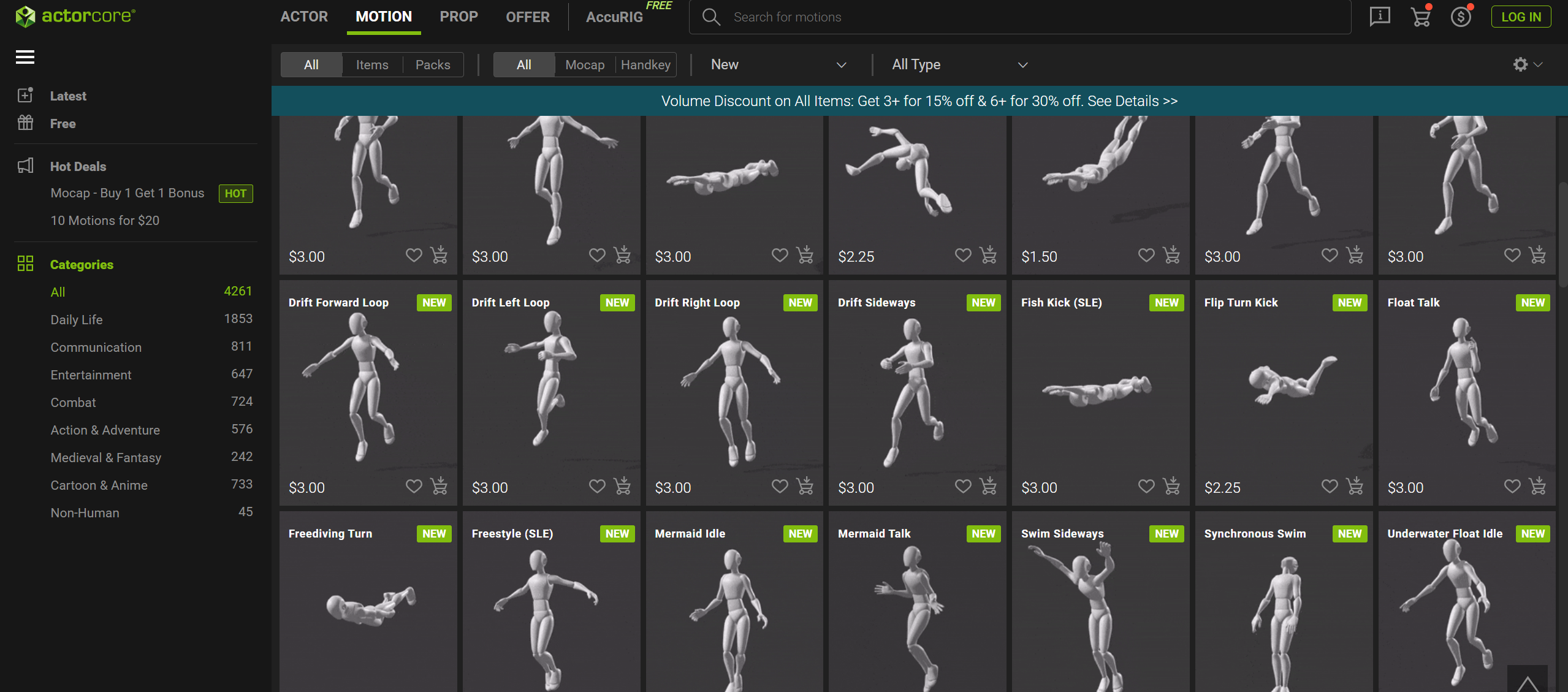The image size is (1568, 692).
Task: Select the Mocap filter tab
Action: tap(585, 64)
